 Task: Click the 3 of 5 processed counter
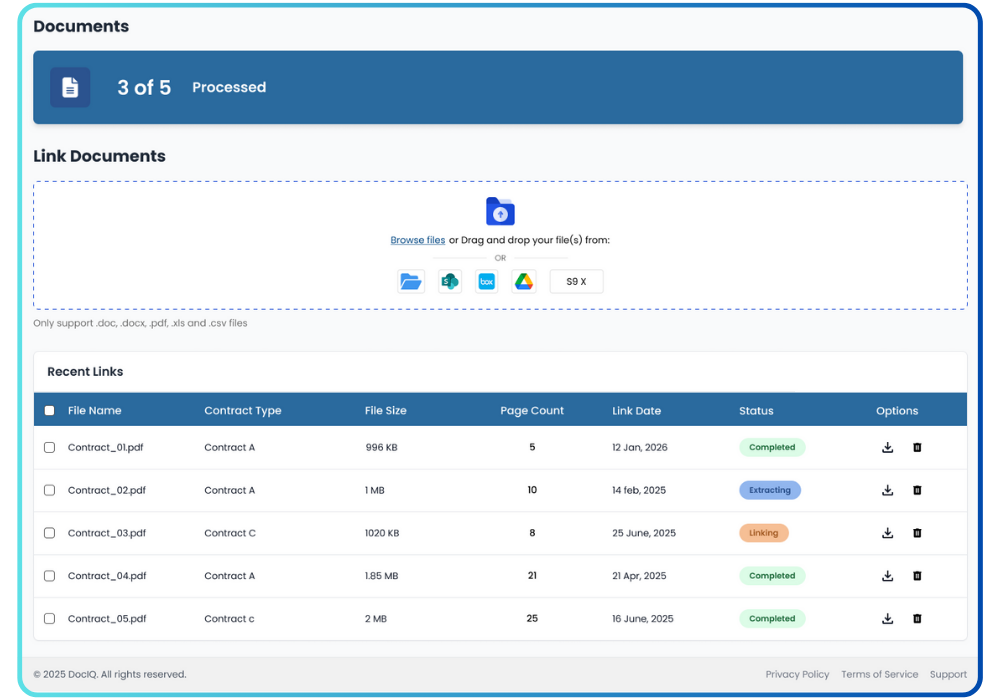coord(144,87)
